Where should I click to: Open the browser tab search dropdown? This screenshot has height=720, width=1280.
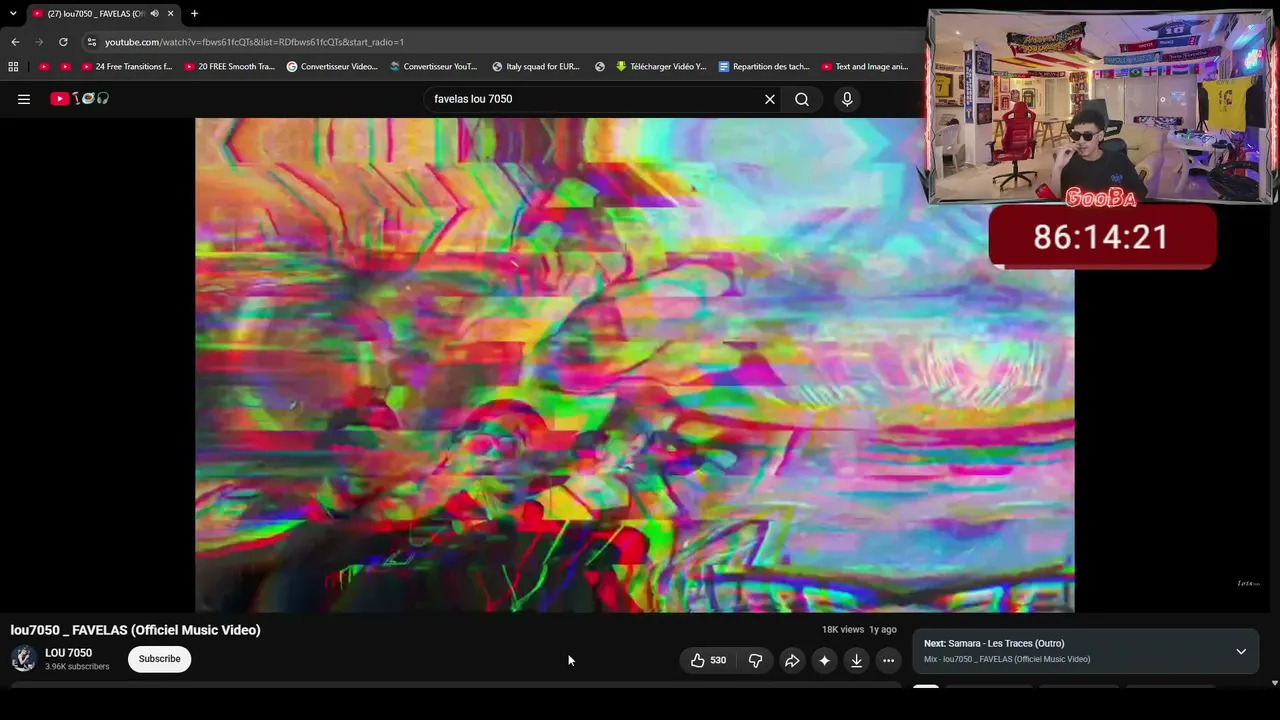tap(13, 13)
